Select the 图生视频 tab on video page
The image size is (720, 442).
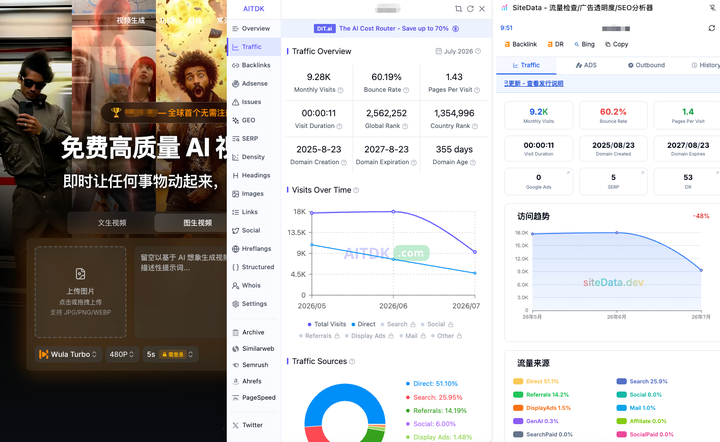click(197, 223)
